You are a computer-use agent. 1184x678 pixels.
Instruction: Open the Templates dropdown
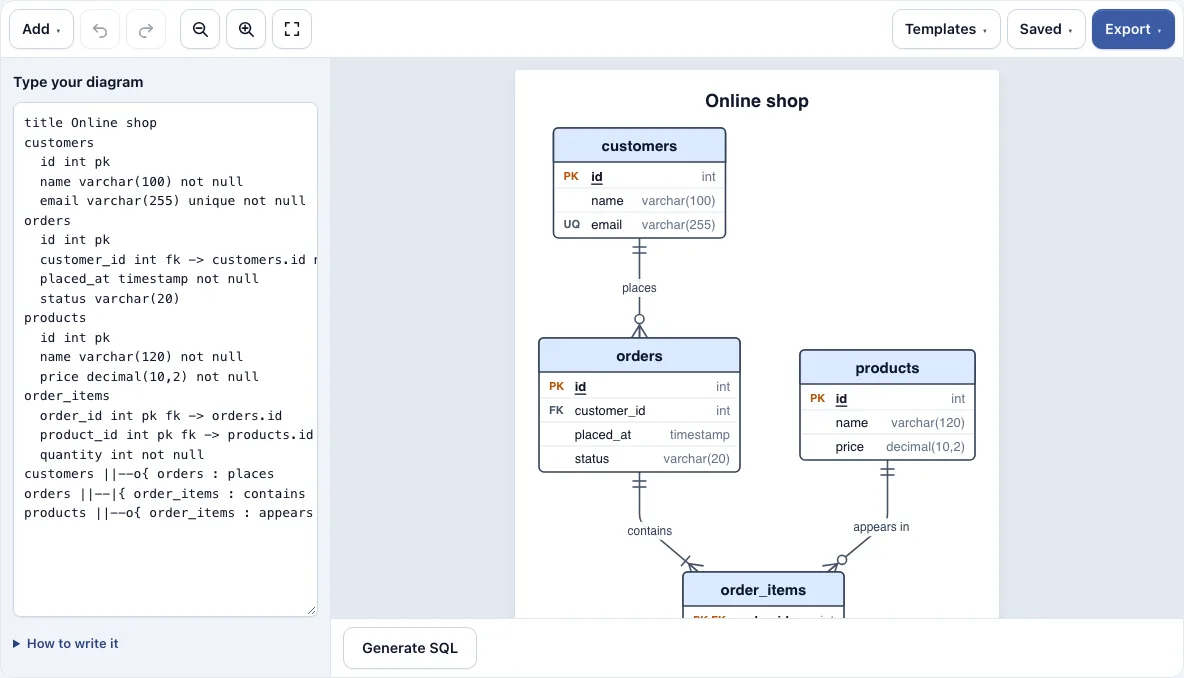tap(946, 29)
